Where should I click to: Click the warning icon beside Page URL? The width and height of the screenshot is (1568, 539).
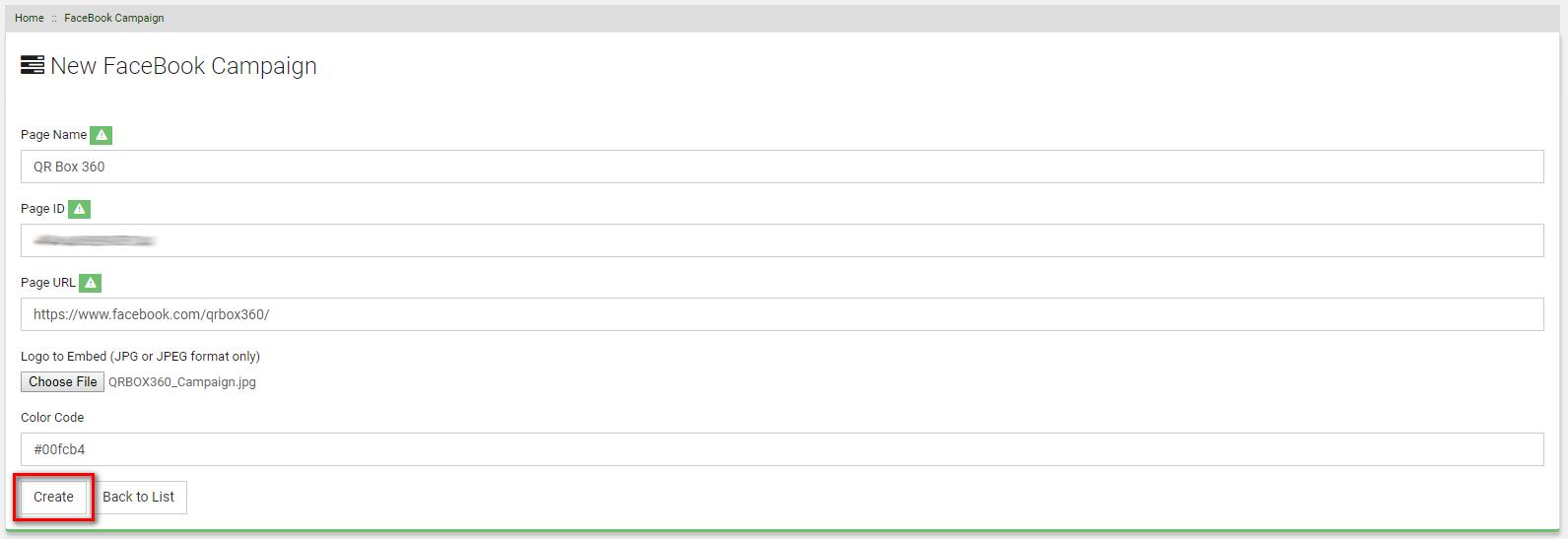click(x=90, y=283)
